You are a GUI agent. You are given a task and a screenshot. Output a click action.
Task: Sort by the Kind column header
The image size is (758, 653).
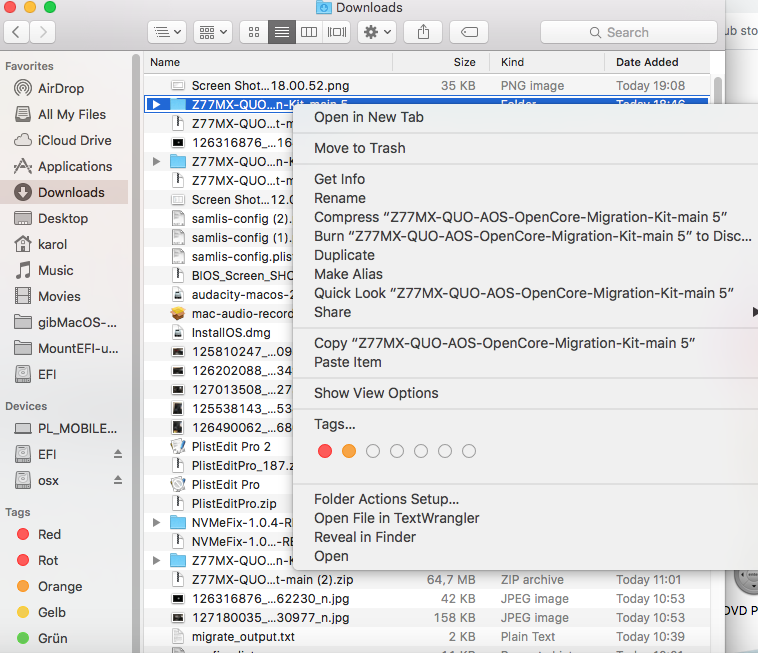[x=547, y=62]
